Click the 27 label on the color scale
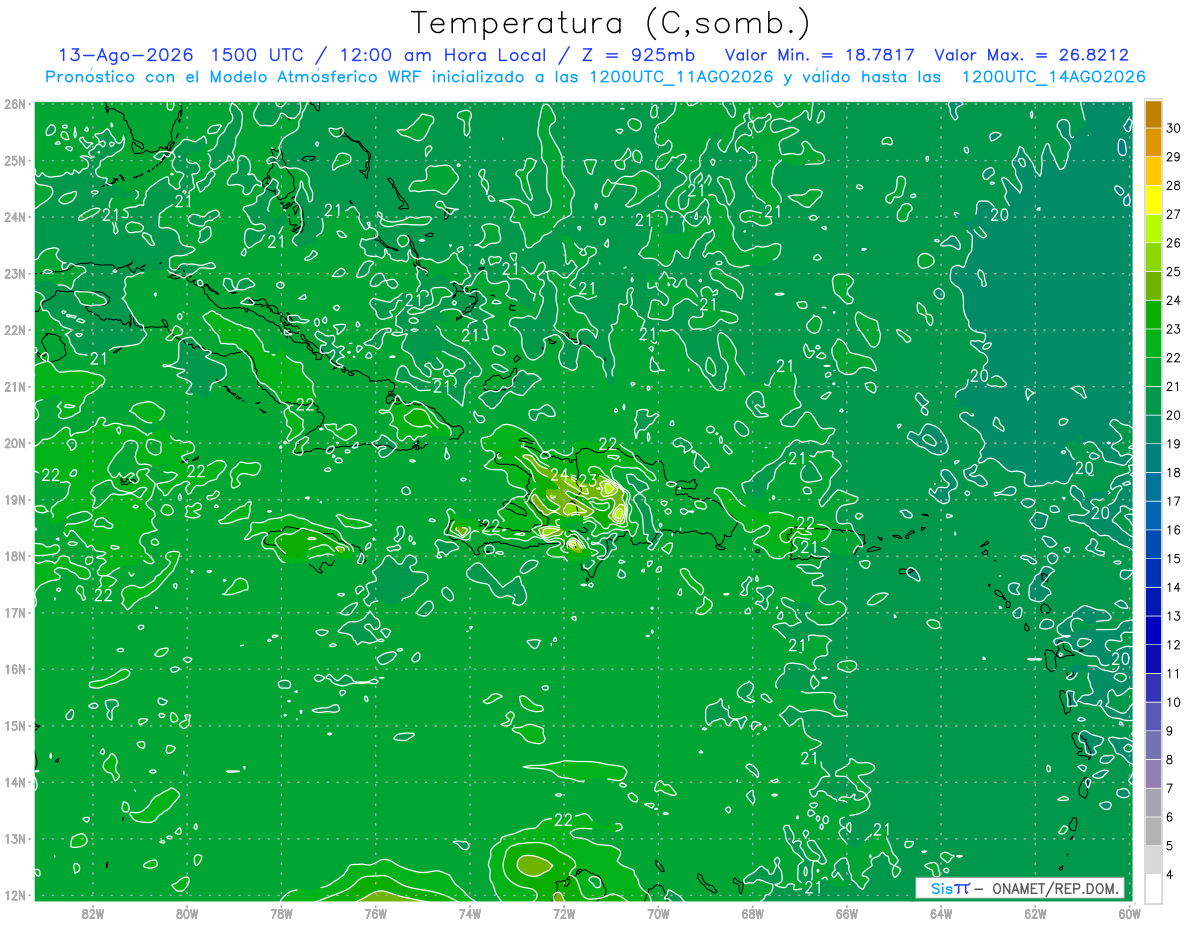Screen dimensions: 1200x927 pos(1174,214)
